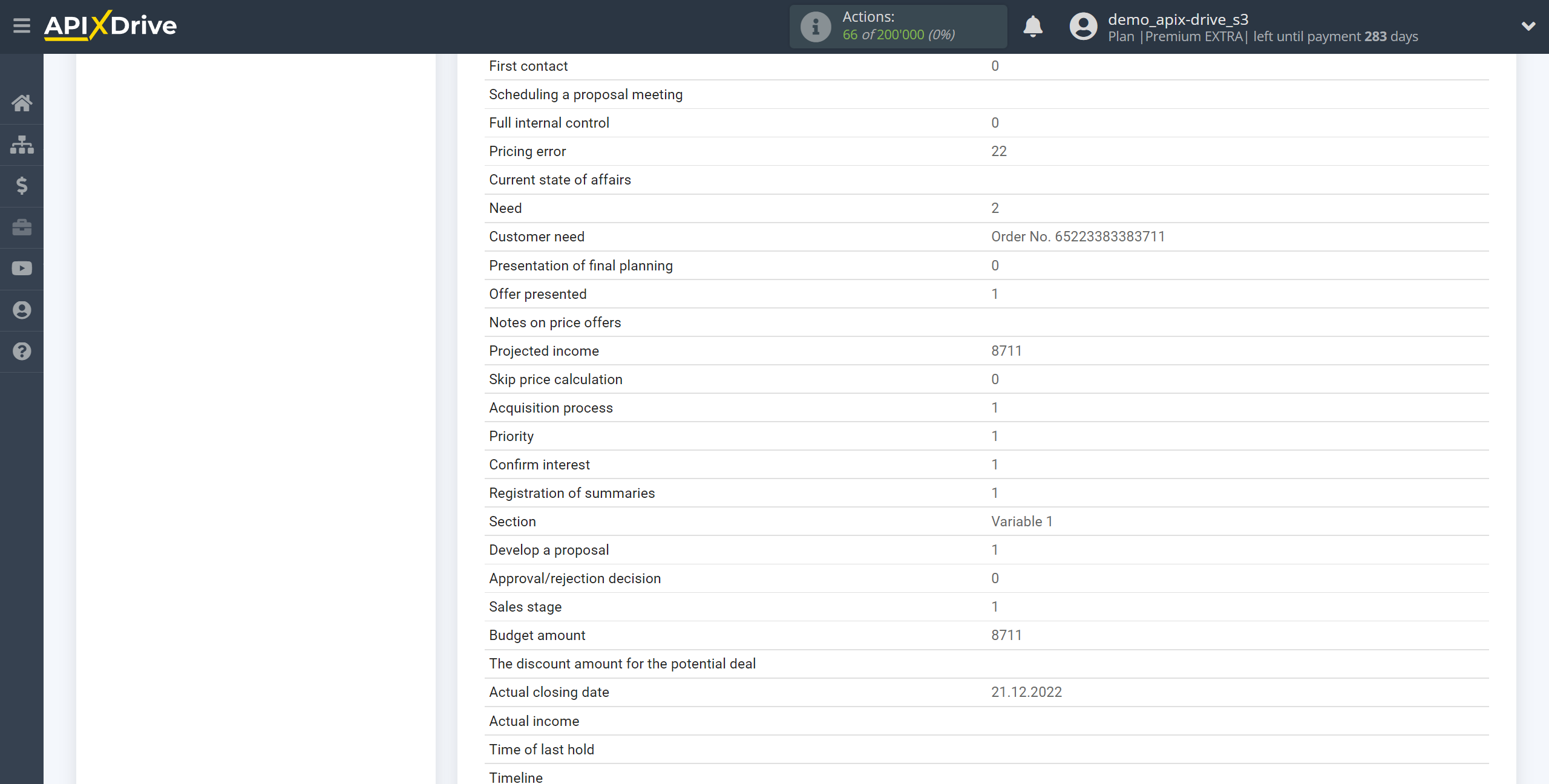Open the hamburger menu
This screenshot has width=1549, height=784.
click(22, 26)
